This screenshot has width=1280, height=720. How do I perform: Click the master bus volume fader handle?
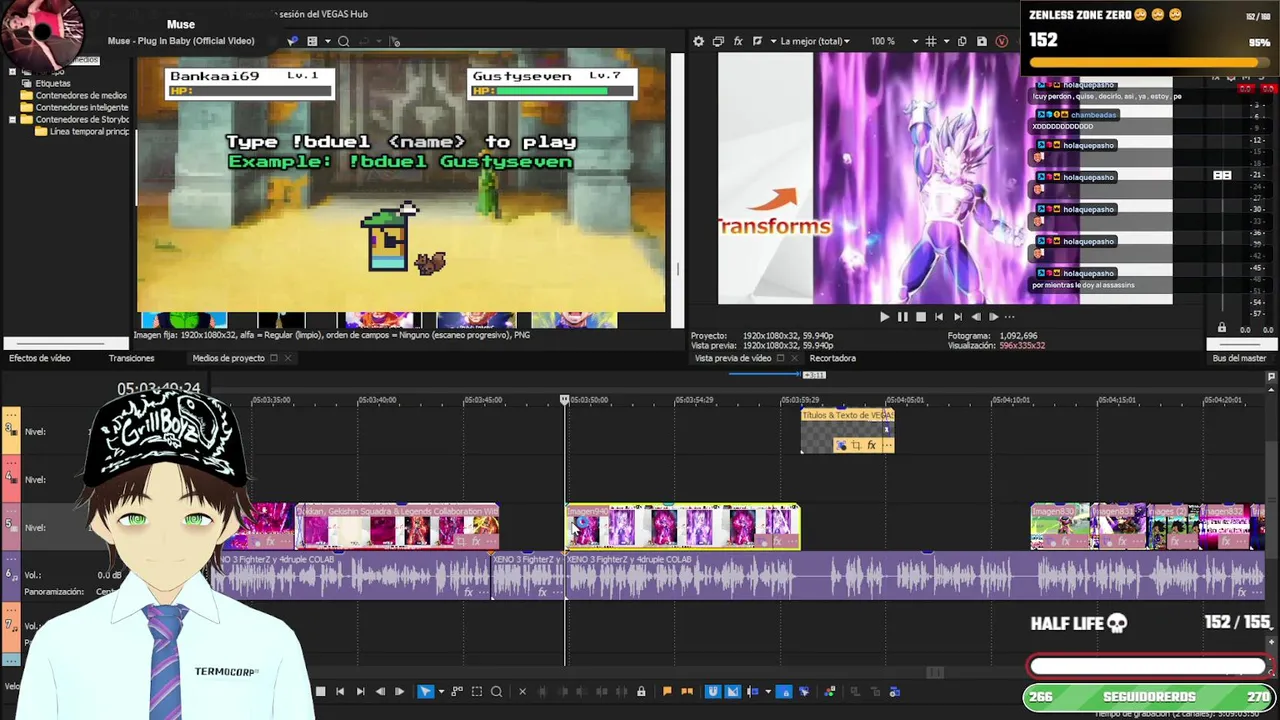point(1222,175)
